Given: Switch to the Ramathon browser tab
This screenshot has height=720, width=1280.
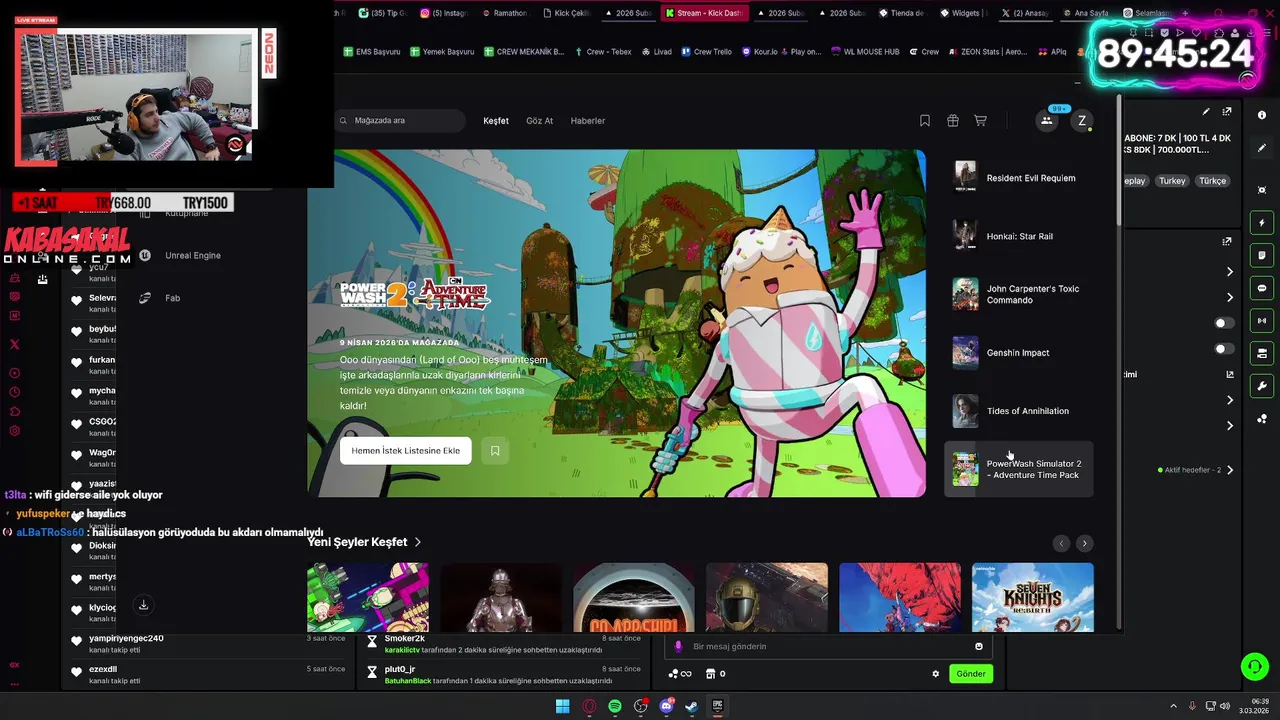Looking at the screenshot, I should click(503, 13).
